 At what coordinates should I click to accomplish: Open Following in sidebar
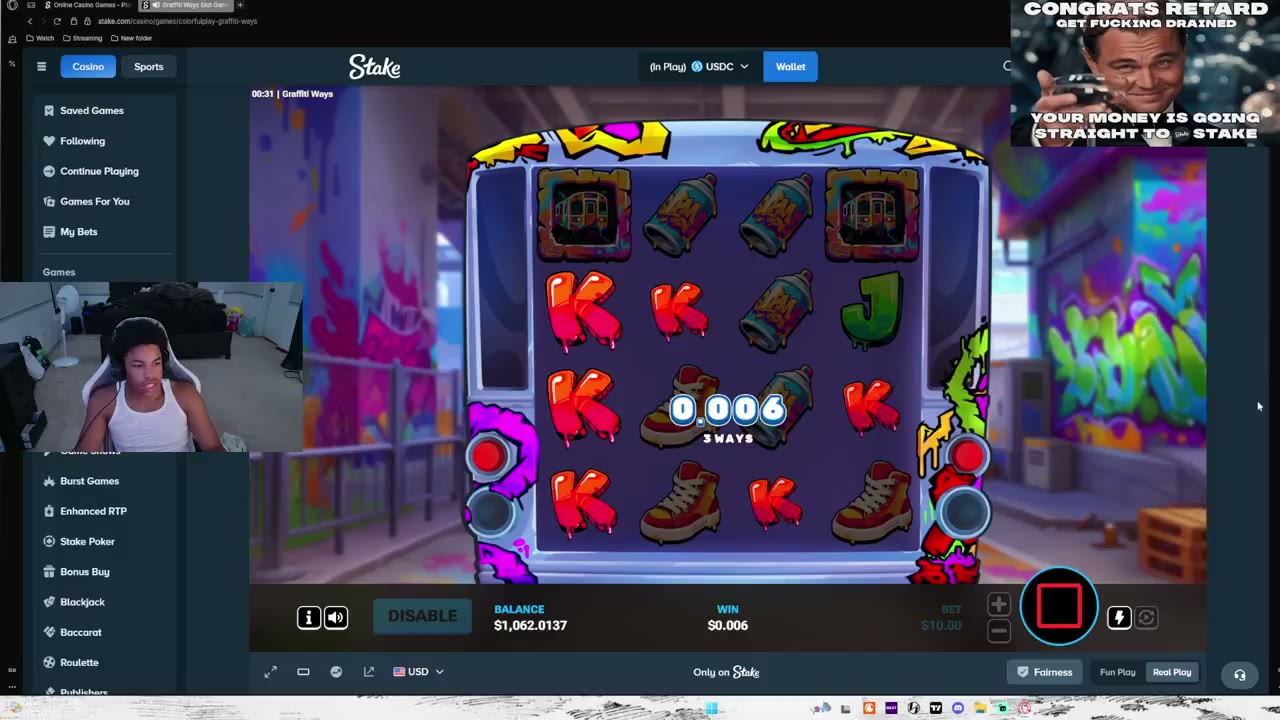pyautogui.click(x=104, y=141)
